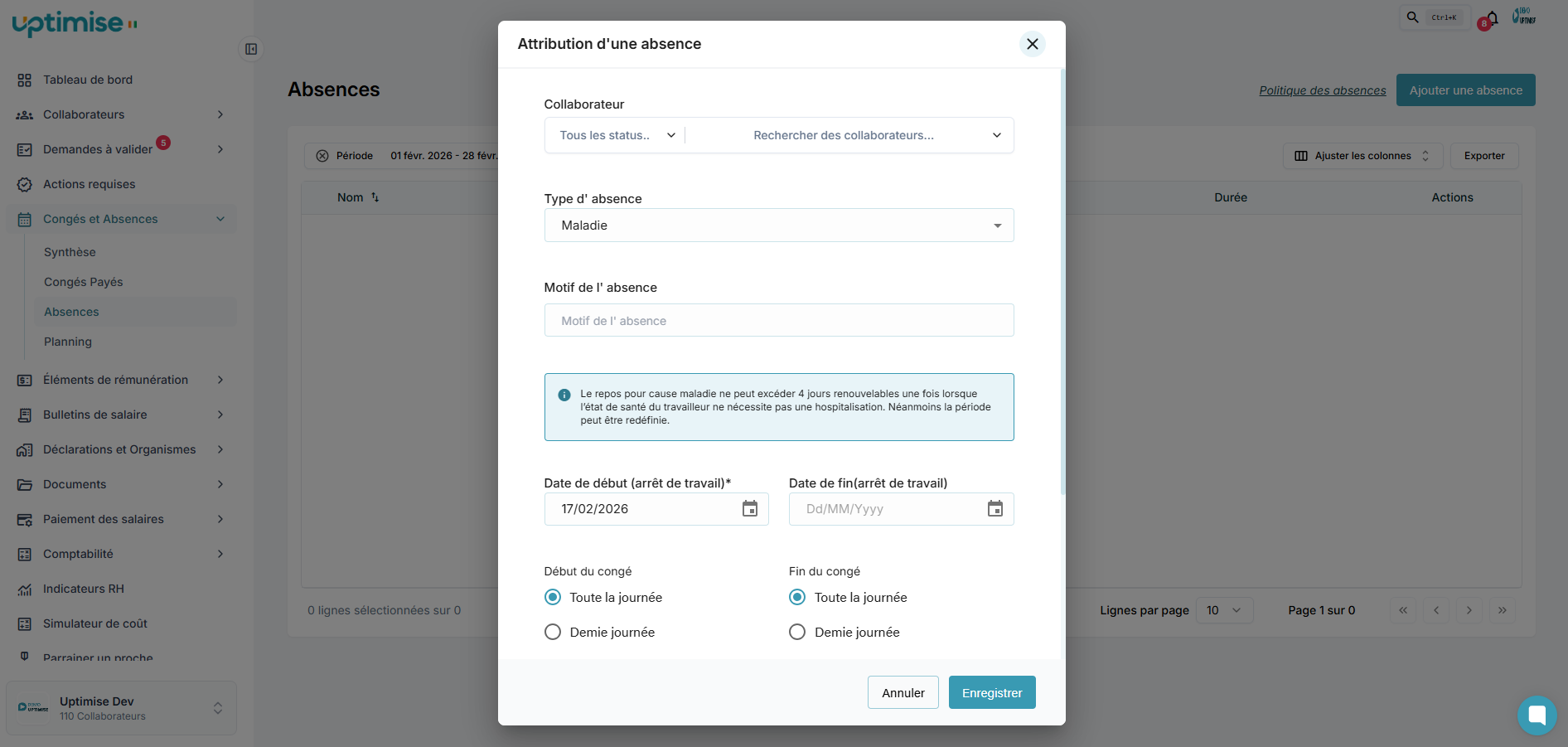Go to Planning in sidebar
1568x747 pixels.
(x=68, y=342)
